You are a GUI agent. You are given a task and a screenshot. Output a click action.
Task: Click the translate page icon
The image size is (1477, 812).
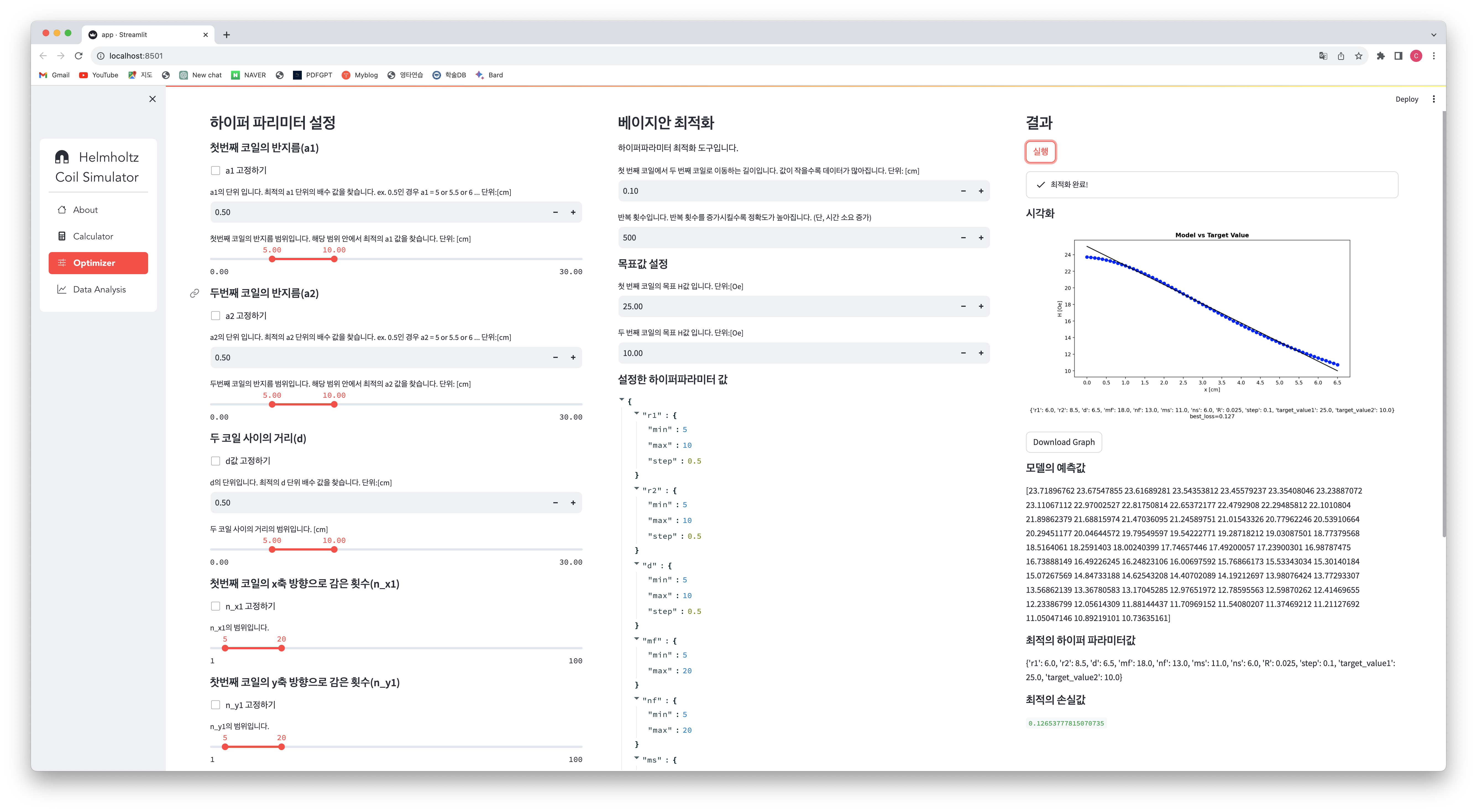point(1323,56)
